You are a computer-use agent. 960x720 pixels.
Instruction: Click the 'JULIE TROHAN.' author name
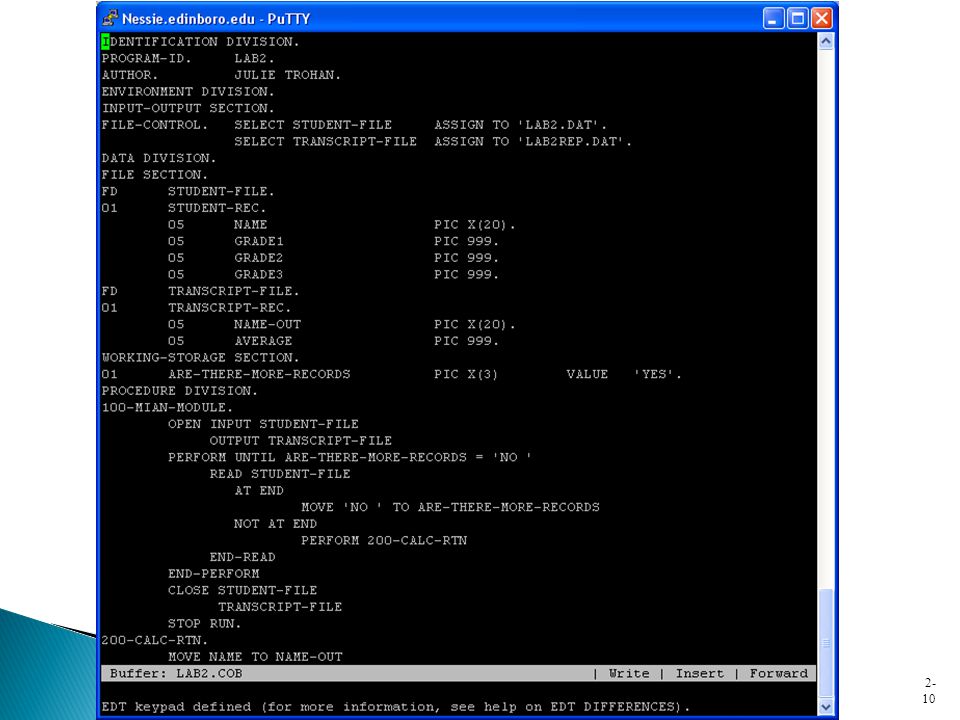coord(287,75)
